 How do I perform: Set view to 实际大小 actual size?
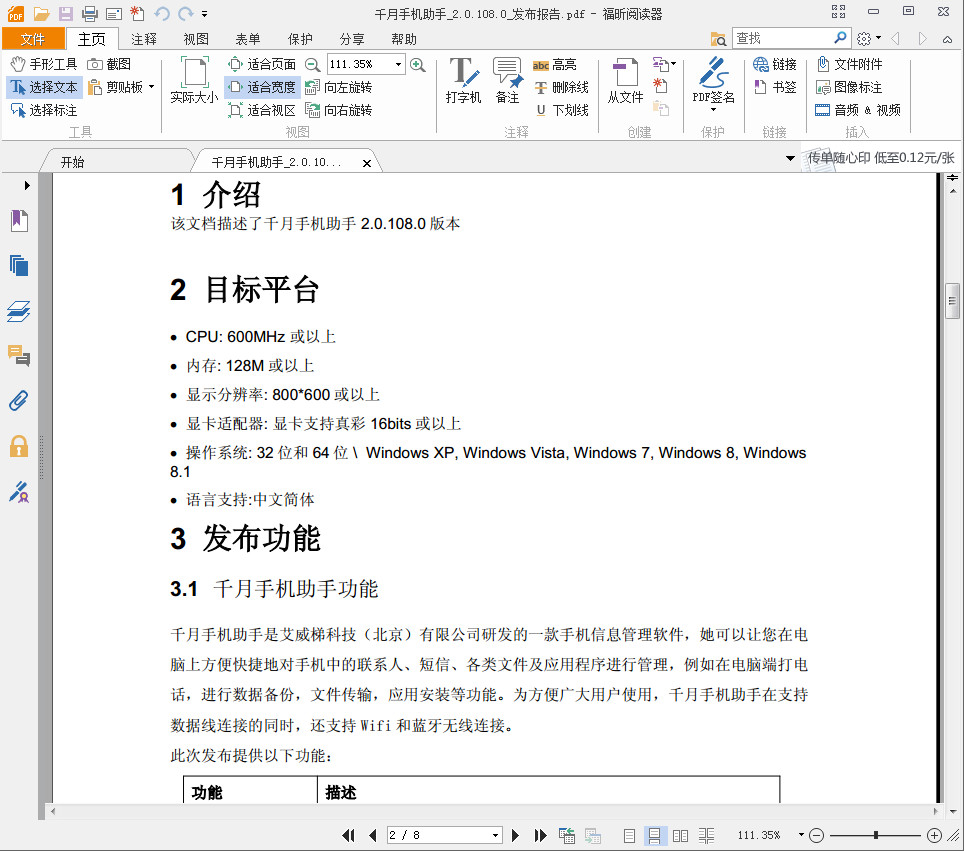point(194,80)
